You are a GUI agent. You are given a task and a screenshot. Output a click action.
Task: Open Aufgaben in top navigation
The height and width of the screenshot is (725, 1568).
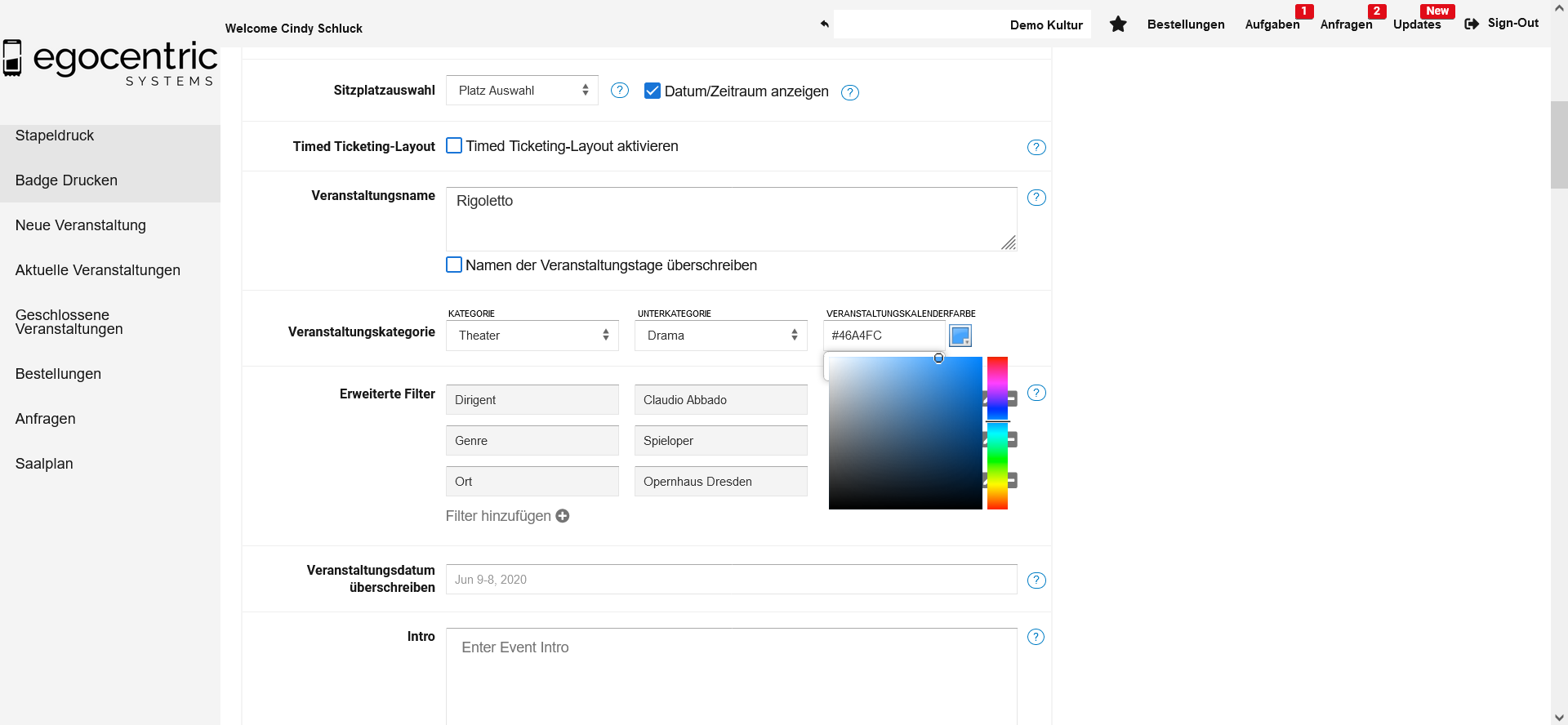pos(1272,24)
